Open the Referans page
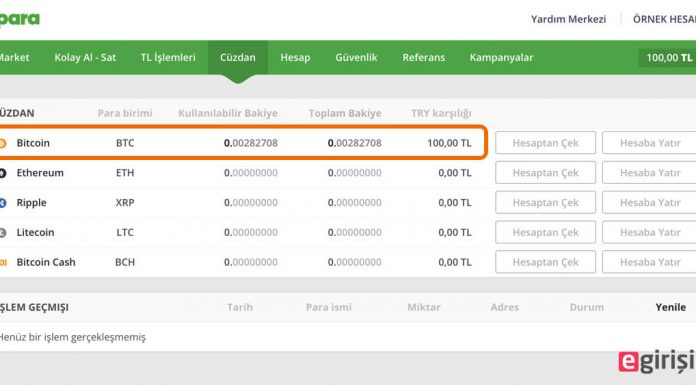The width and height of the screenshot is (696, 385). point(423,57)
